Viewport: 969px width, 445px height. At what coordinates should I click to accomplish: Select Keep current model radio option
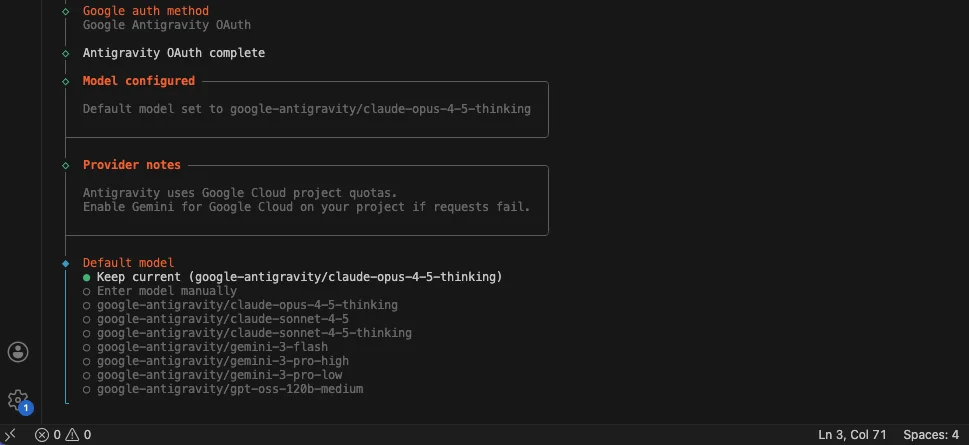click(292, 277)
